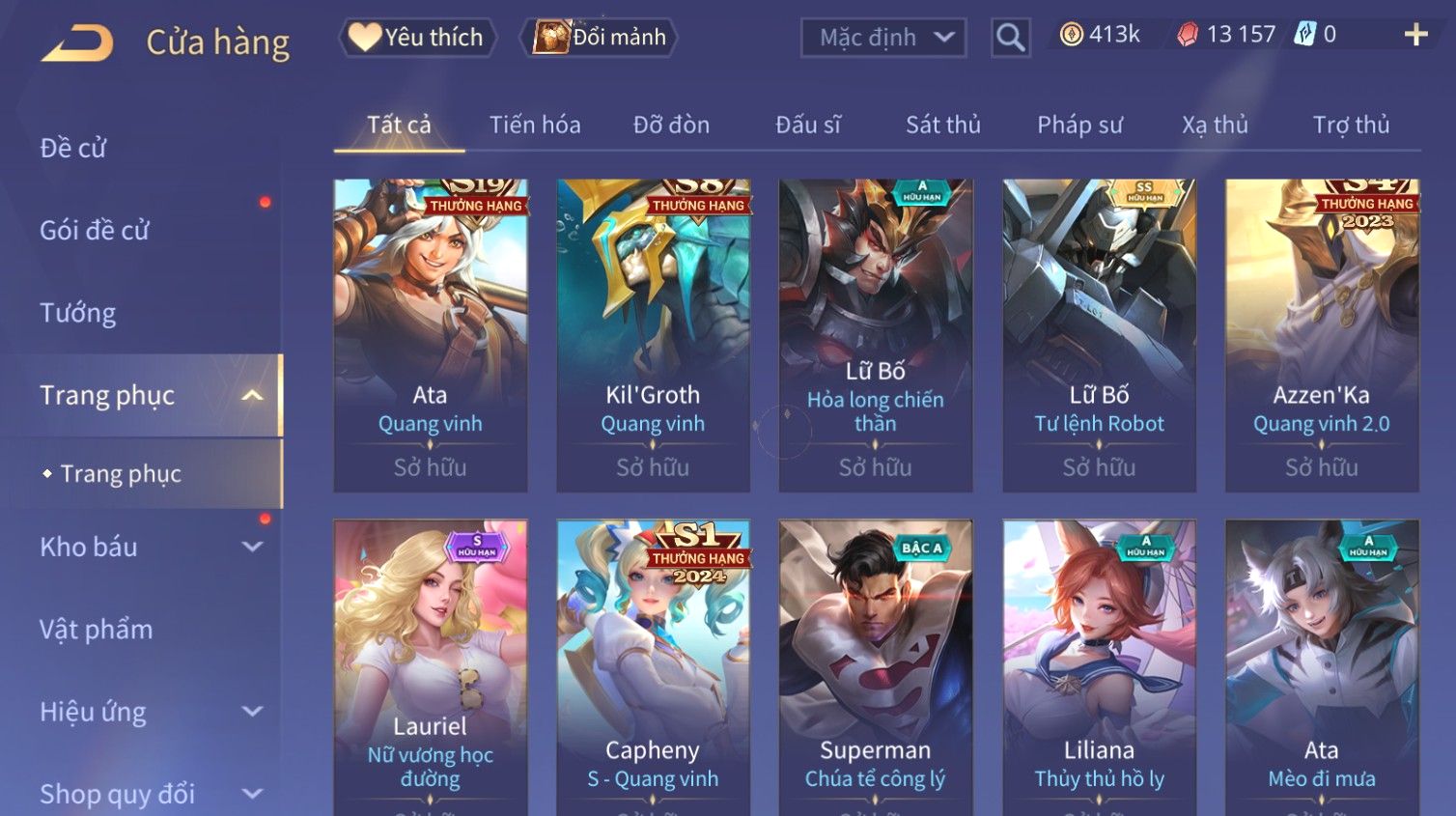
Task: Expand the Kho báu sidebar section
Action: coord(252,547)
